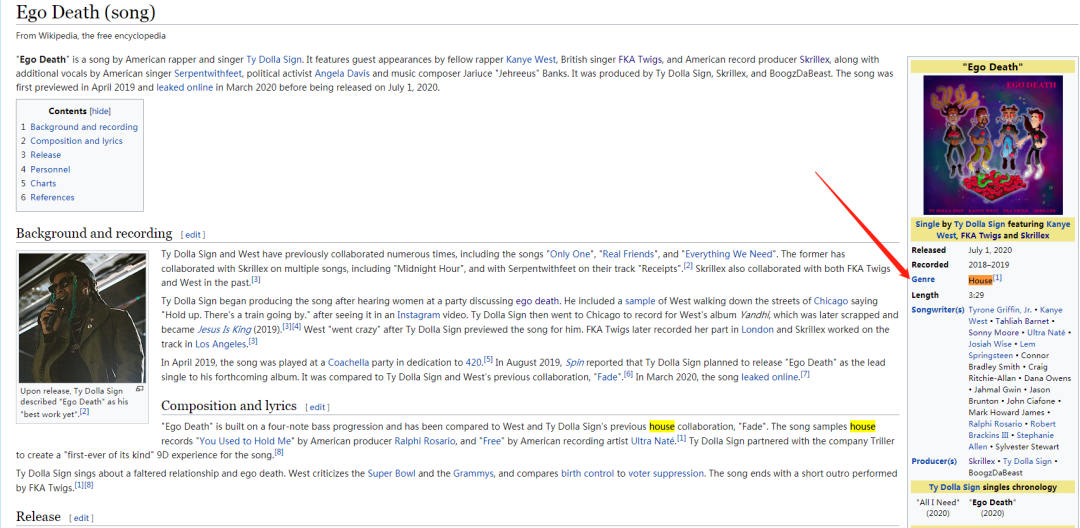Image resolution: width=1080 pixels, height=528 pixels.
Task: Open the Ty Dolla Sign performance photo
Action: (x=83, y=318)
